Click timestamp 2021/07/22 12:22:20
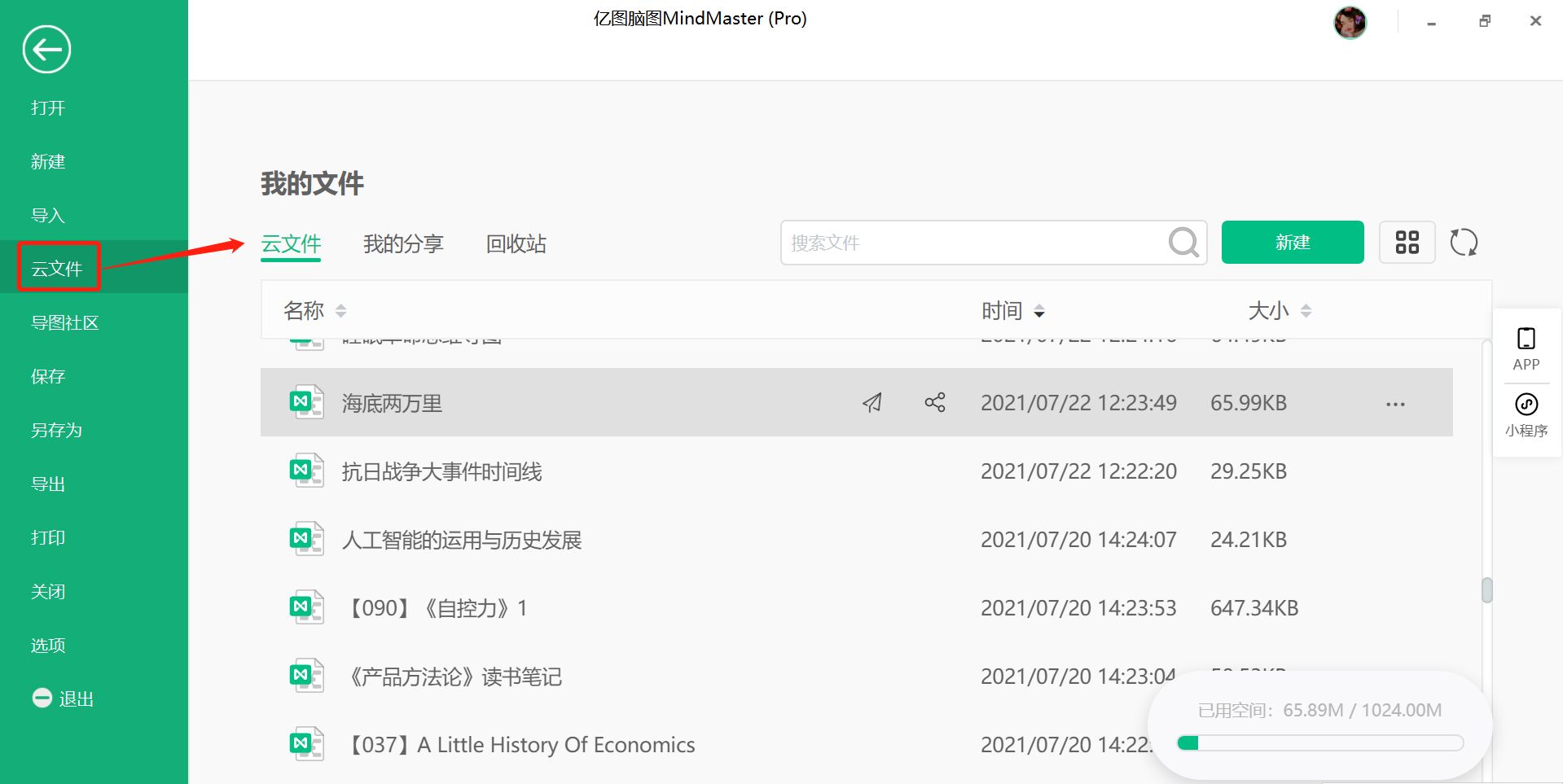This screenshot has height=784, width=1563. (1078, 471)
